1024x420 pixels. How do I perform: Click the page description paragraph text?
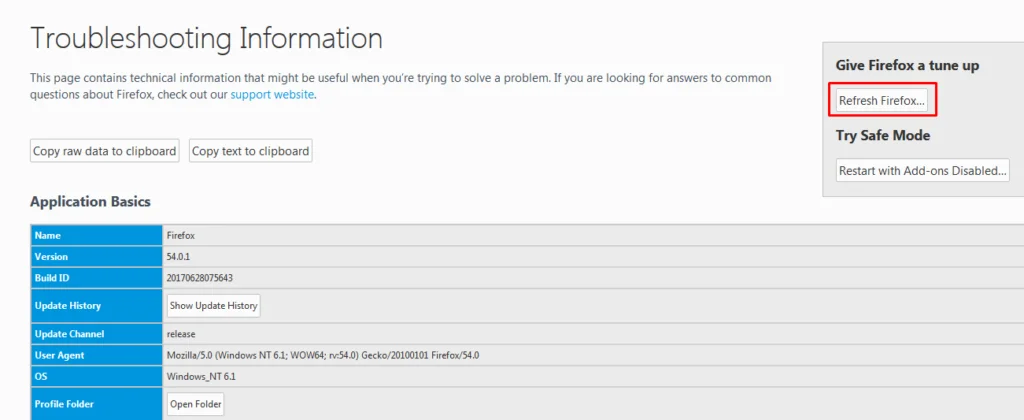click(400, 86)
